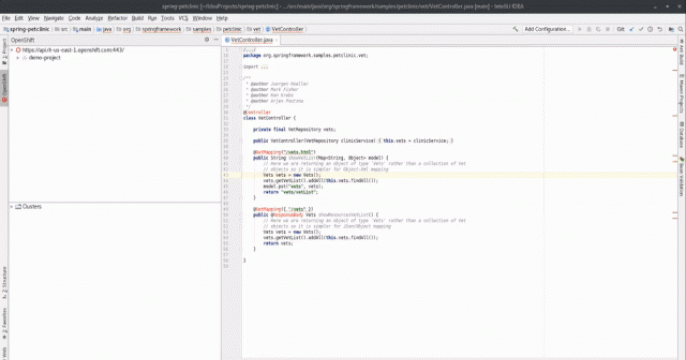Open the OpenShift panel settings gear
This screenshot has height=360, width=686.
(207, 40)
